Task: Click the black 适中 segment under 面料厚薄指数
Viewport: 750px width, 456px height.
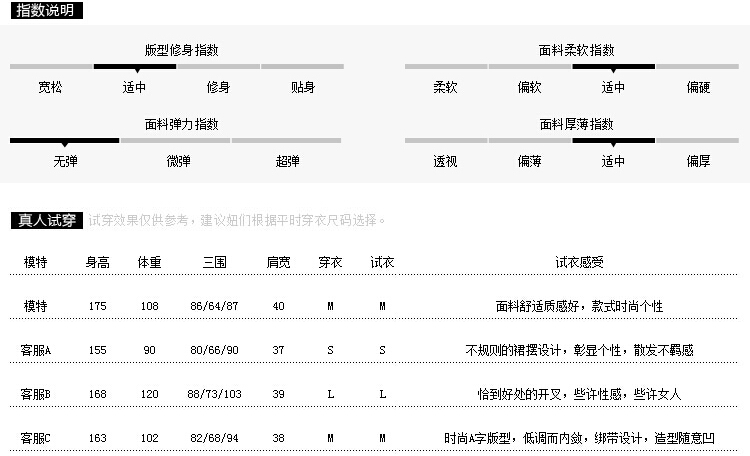Action: (x=613, y=141)
